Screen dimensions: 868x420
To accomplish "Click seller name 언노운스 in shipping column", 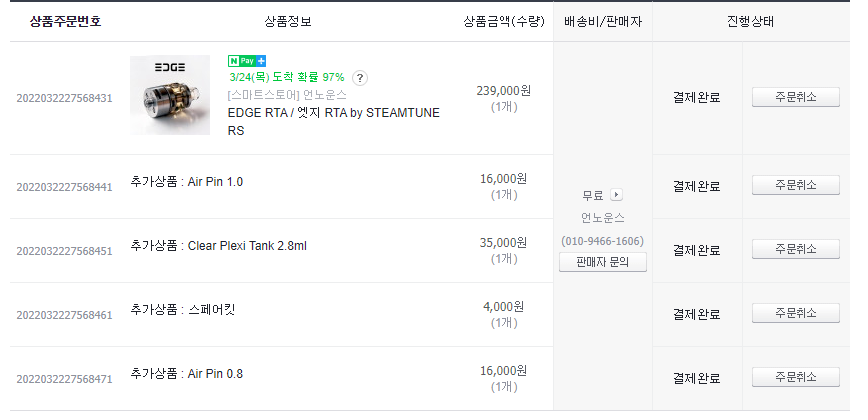I will pos(603,218).
